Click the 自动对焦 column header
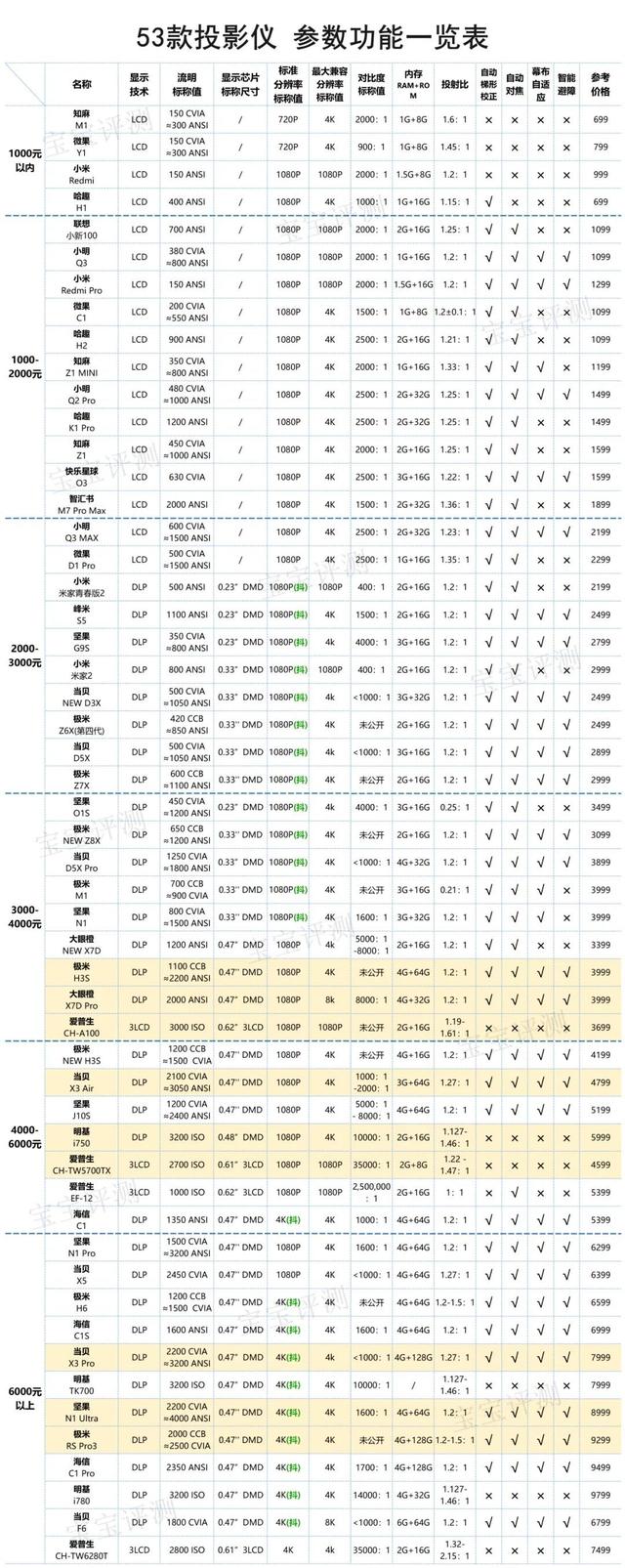The width and height of the screenshot is (625, 1568). [515, 85]
